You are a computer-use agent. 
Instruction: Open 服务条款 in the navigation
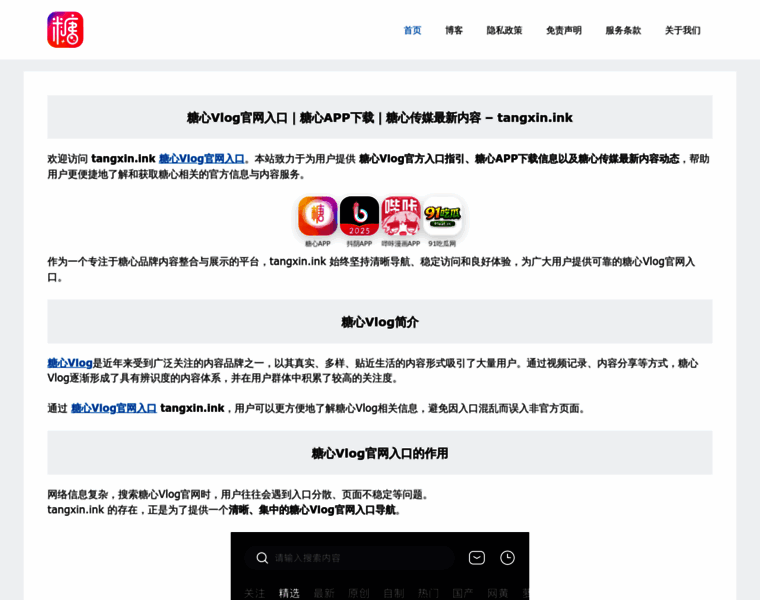click(x=623, y=30)
